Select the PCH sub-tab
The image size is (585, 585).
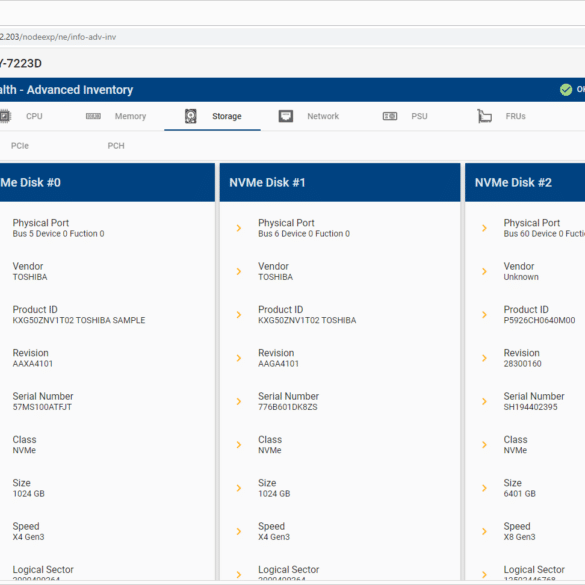click(x=116, y=146)
